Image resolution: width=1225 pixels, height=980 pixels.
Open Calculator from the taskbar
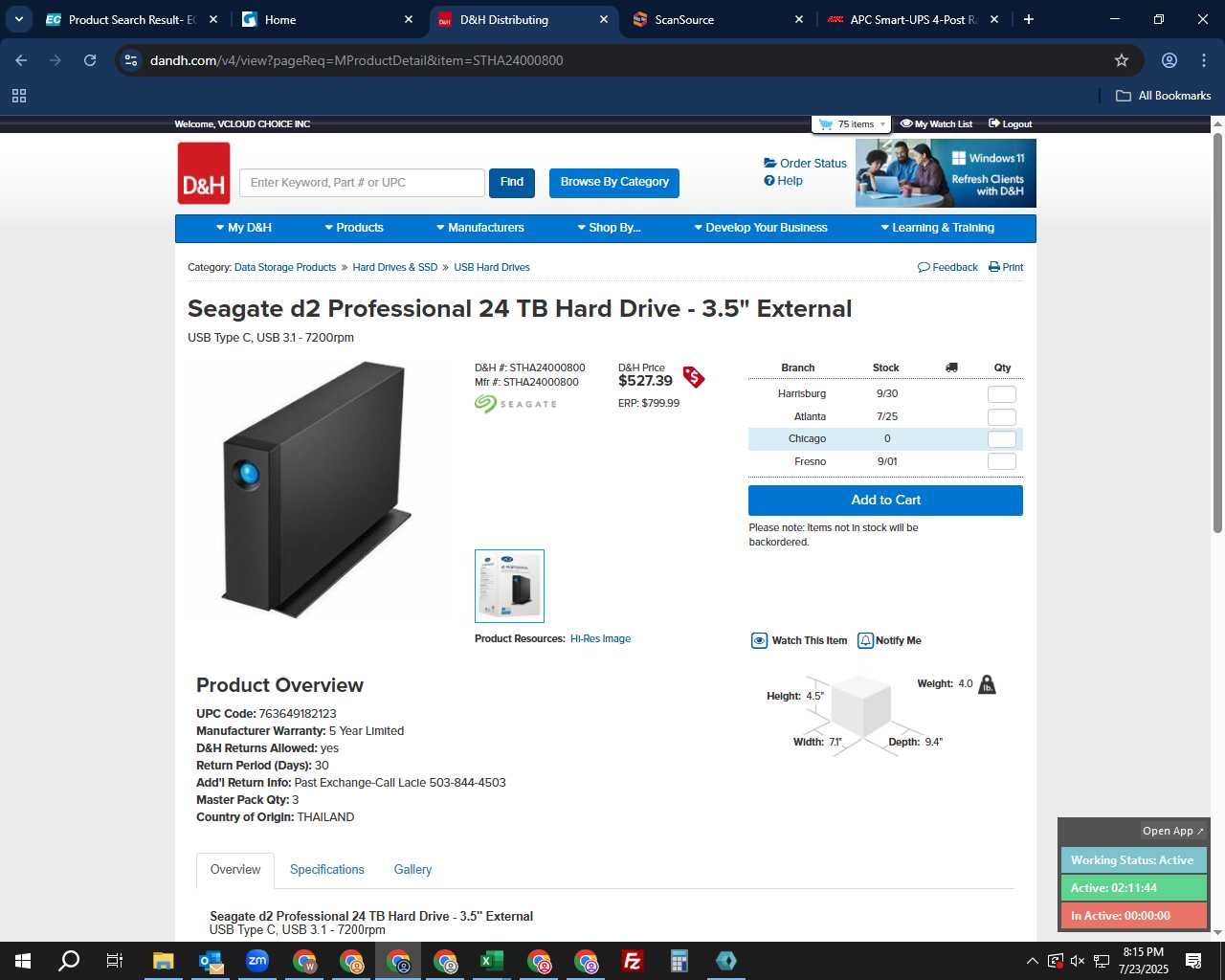point(679,961)
